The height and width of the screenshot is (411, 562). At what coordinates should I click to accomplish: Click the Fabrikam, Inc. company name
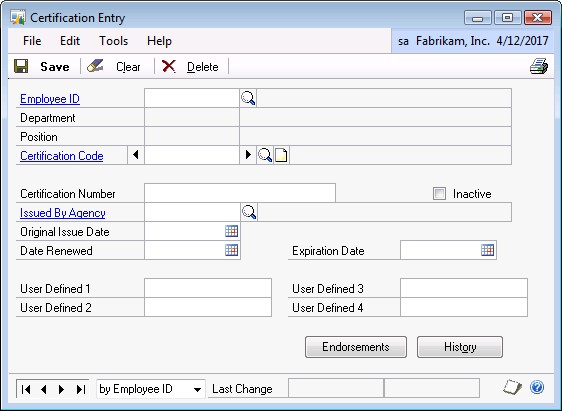click(x=453, y=41)
